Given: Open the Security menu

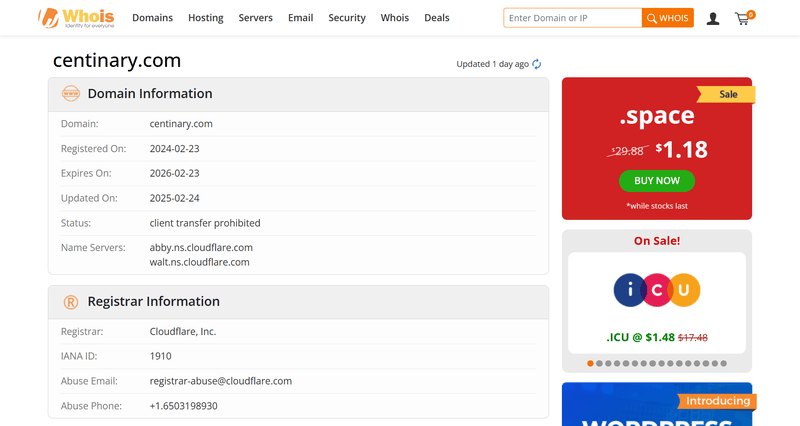Looking at the screenshot, I should 347,18.
